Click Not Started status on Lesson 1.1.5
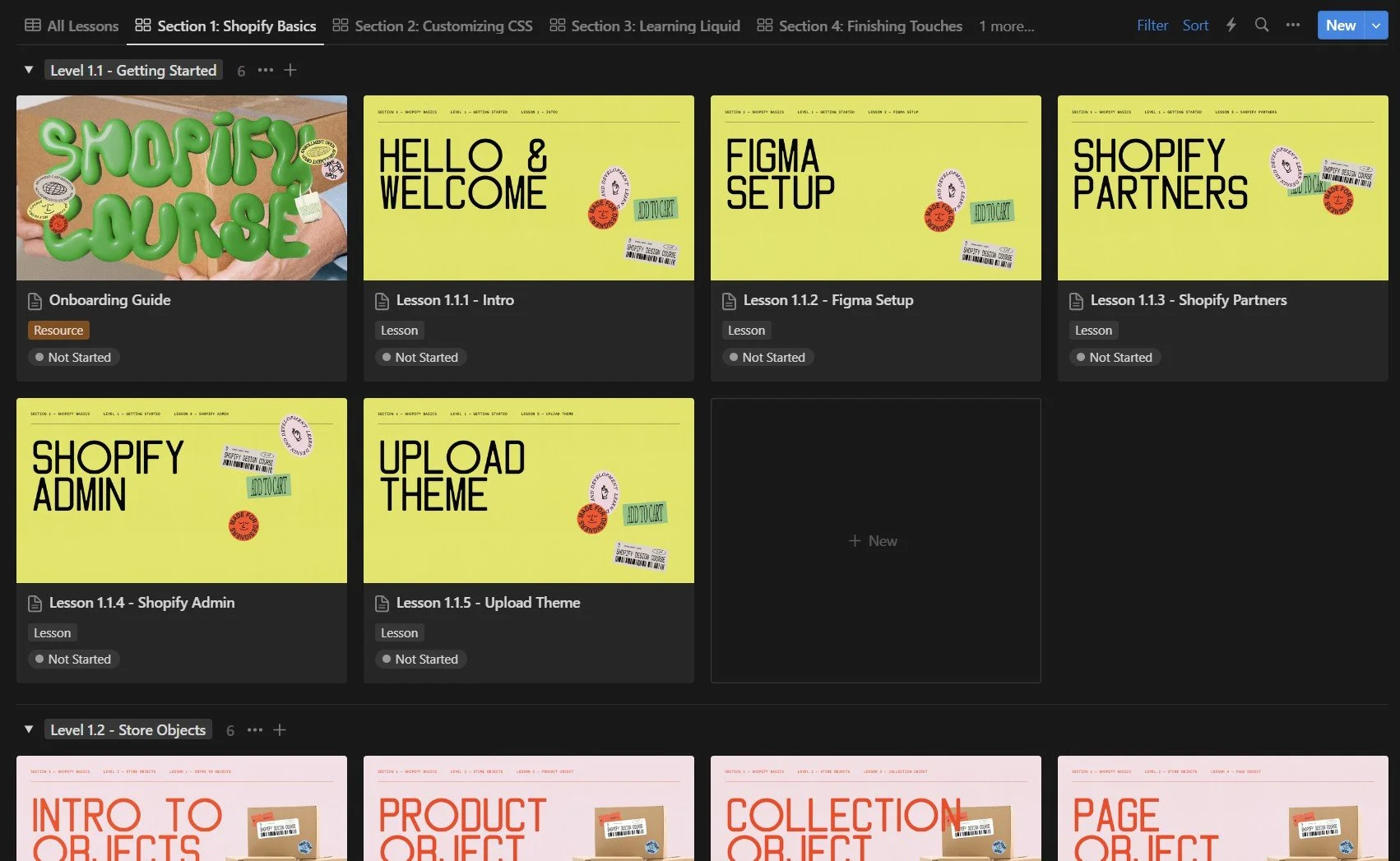 click(x=420, y=660)
